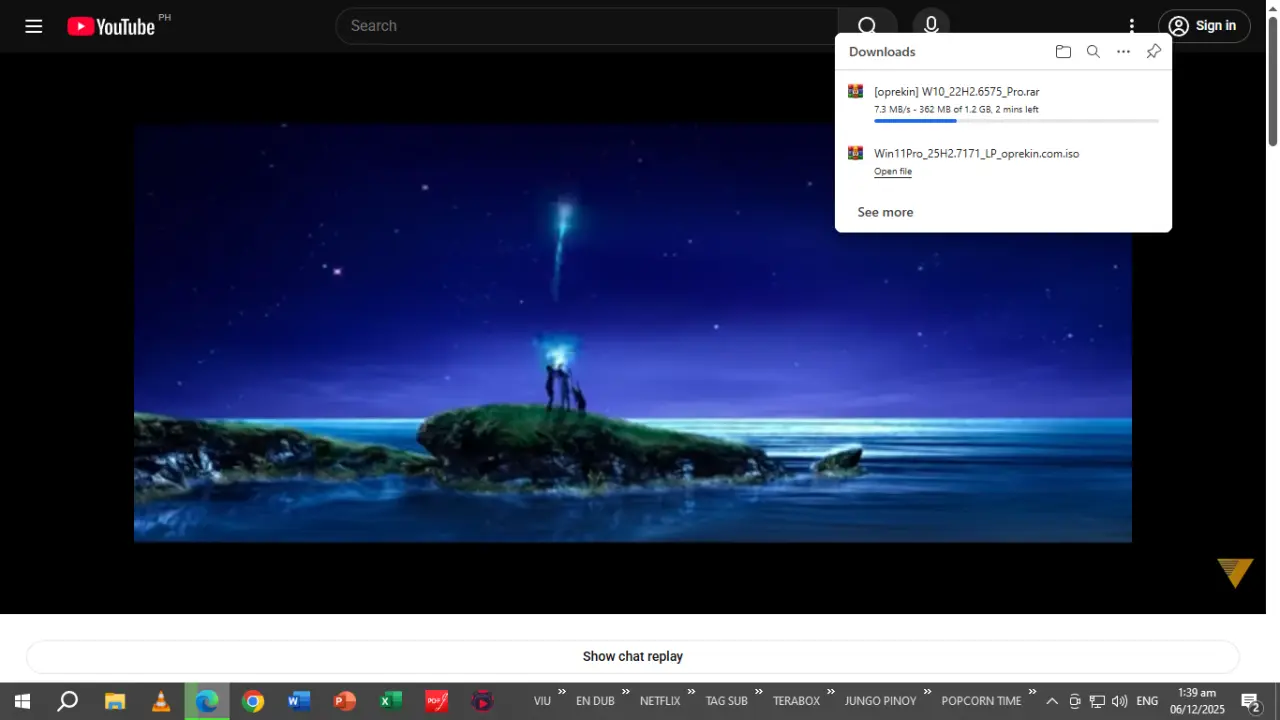
Task: Click the YouTube search magnifier button
Action: (x=867, y=26)
